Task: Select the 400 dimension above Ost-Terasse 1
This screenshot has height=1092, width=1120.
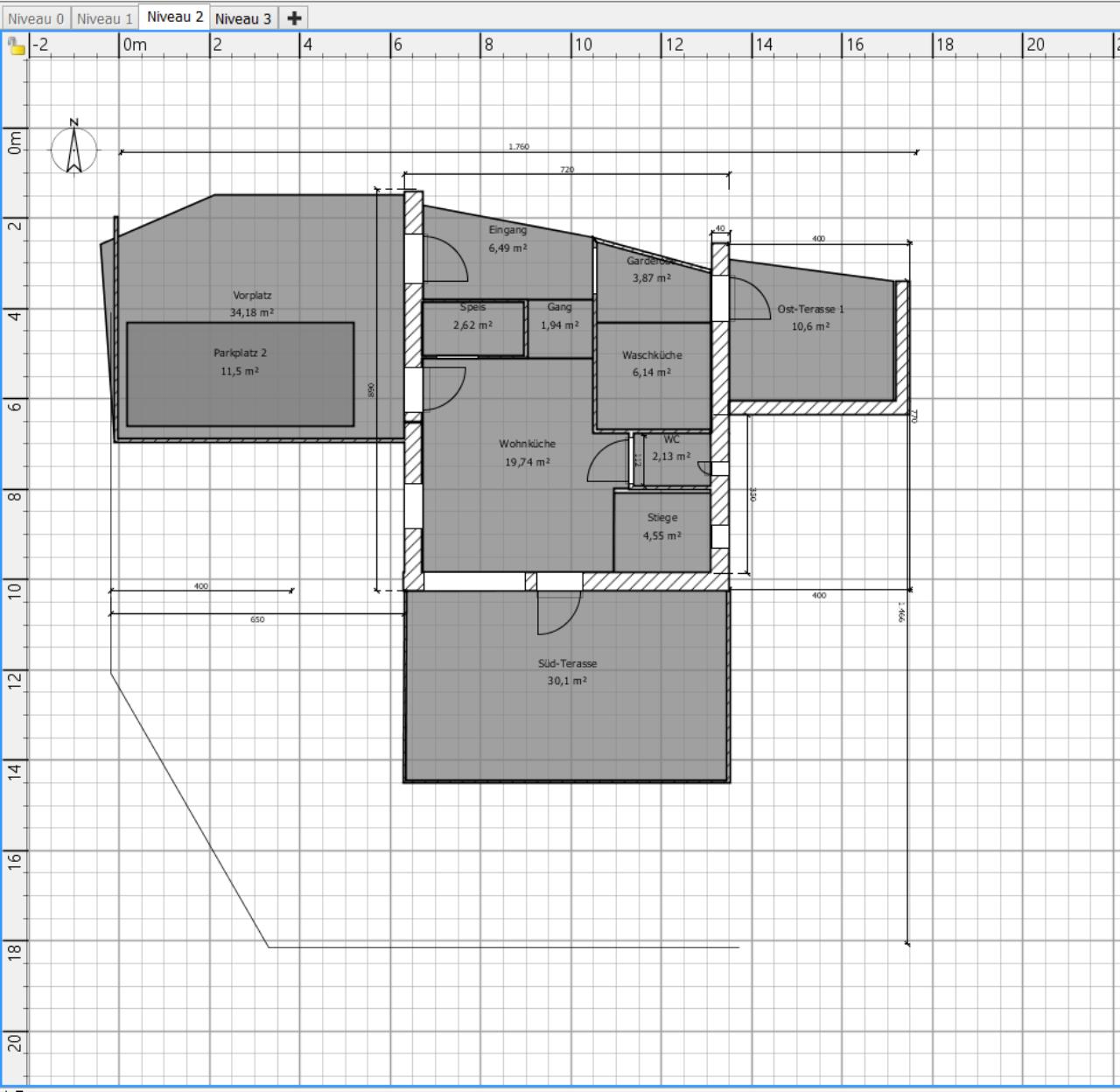Action: pyautogui.click(x=819, y=238)
